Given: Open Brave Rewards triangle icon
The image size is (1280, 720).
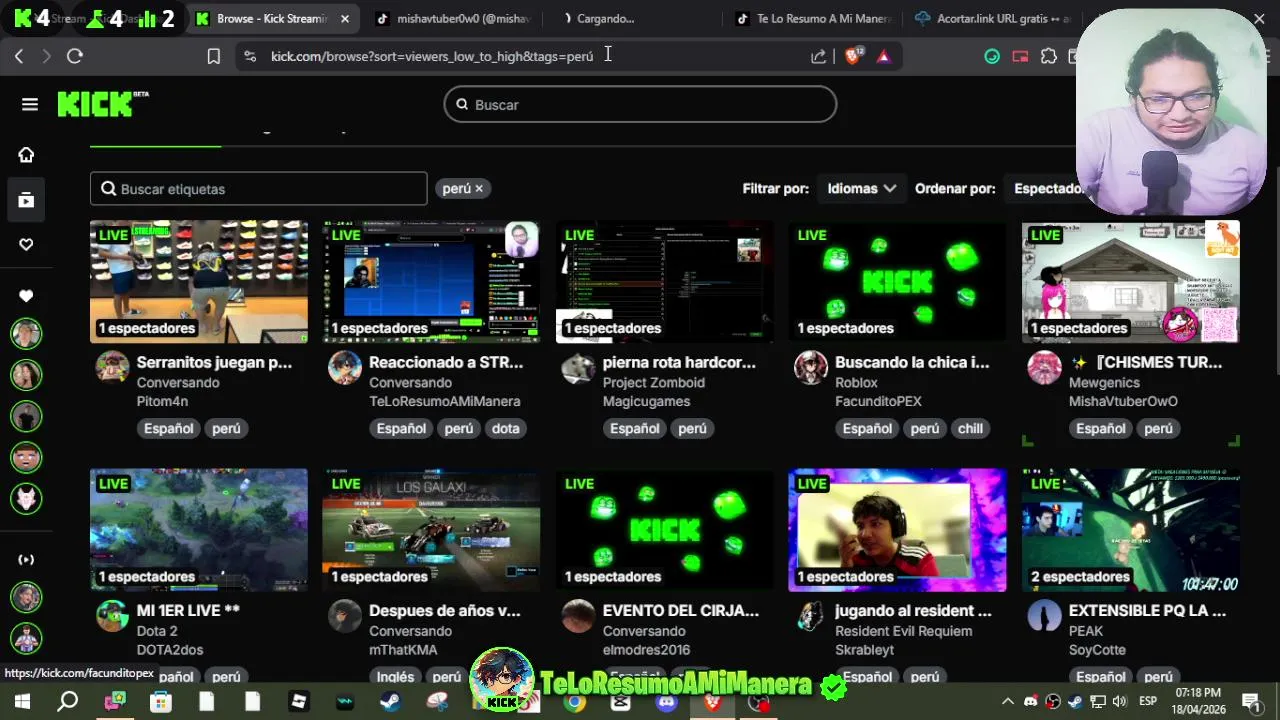Looking at the screenshot, I should click(884, 56).
